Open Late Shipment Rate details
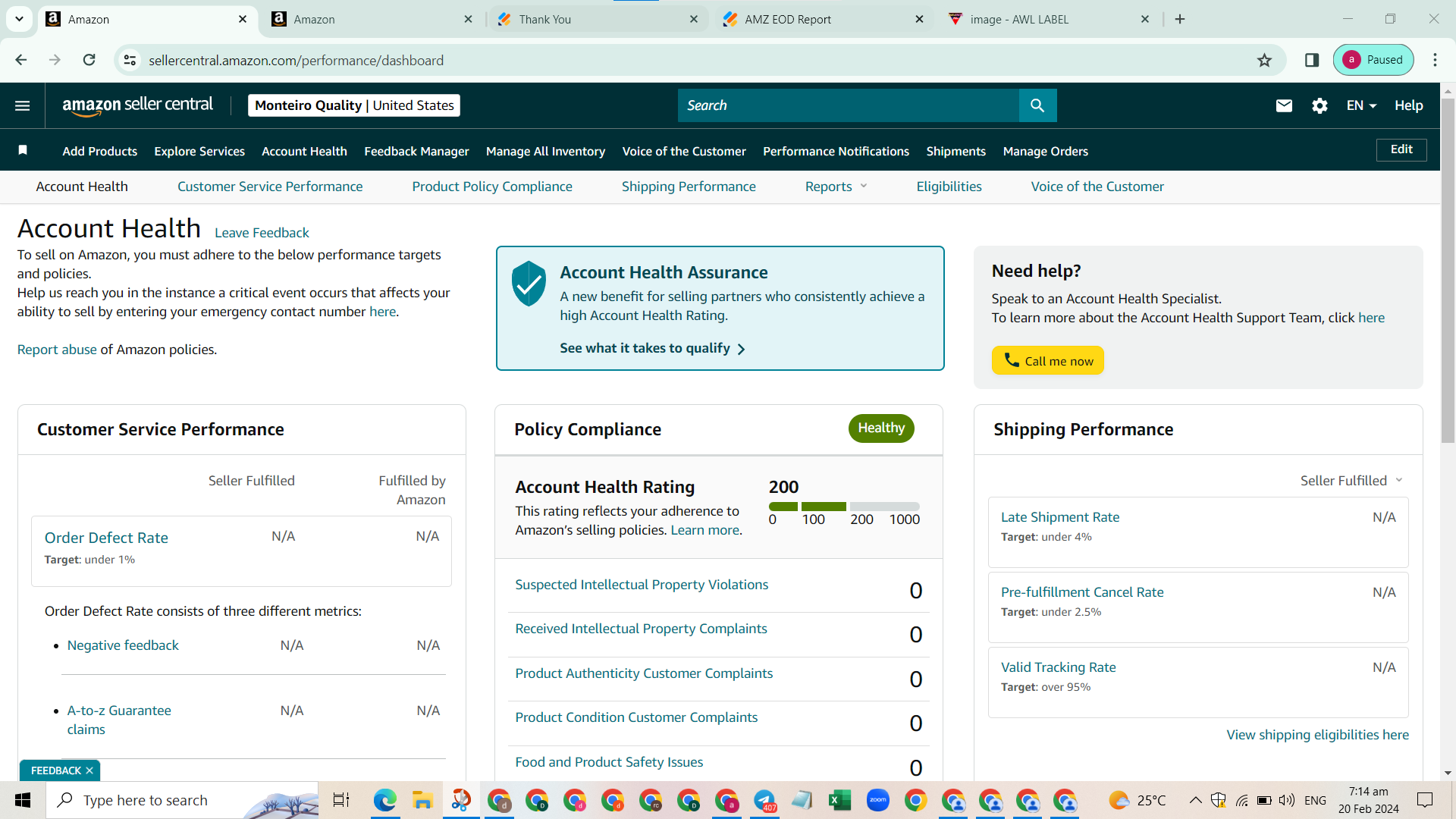 coord(1059,517)
